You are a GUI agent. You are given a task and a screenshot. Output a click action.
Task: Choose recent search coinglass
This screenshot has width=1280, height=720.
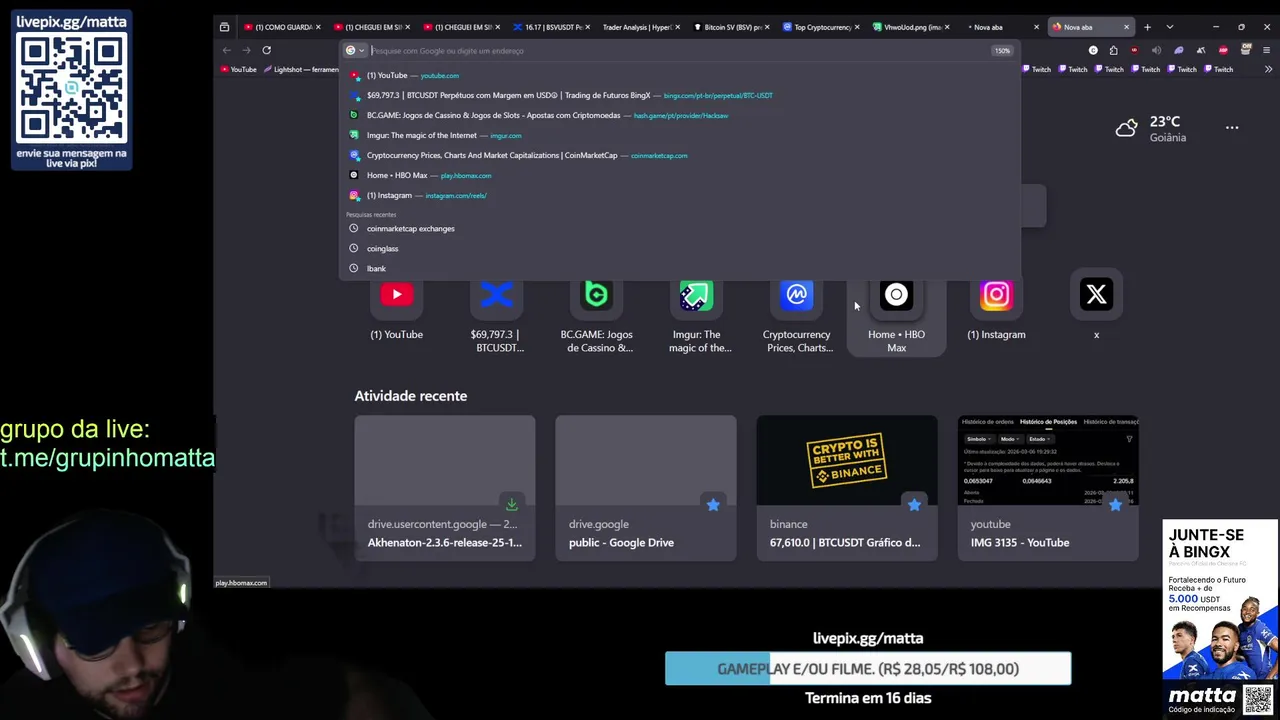680,248
